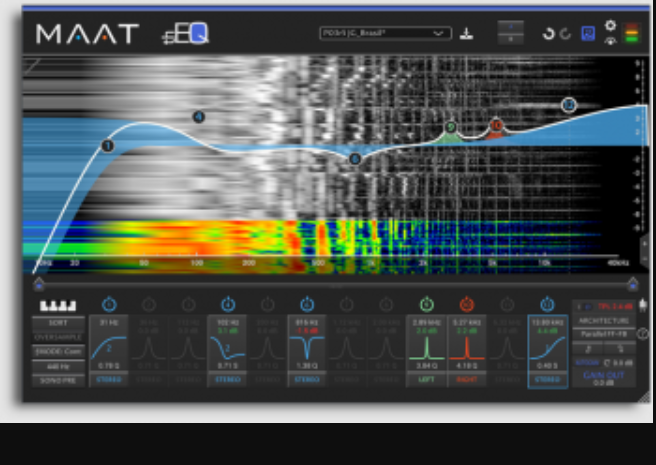
Task: Open the EQ MODE selector
Action: [58, 352]
